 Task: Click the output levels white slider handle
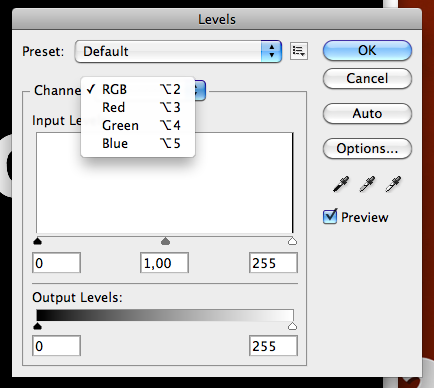pos(292,326)
